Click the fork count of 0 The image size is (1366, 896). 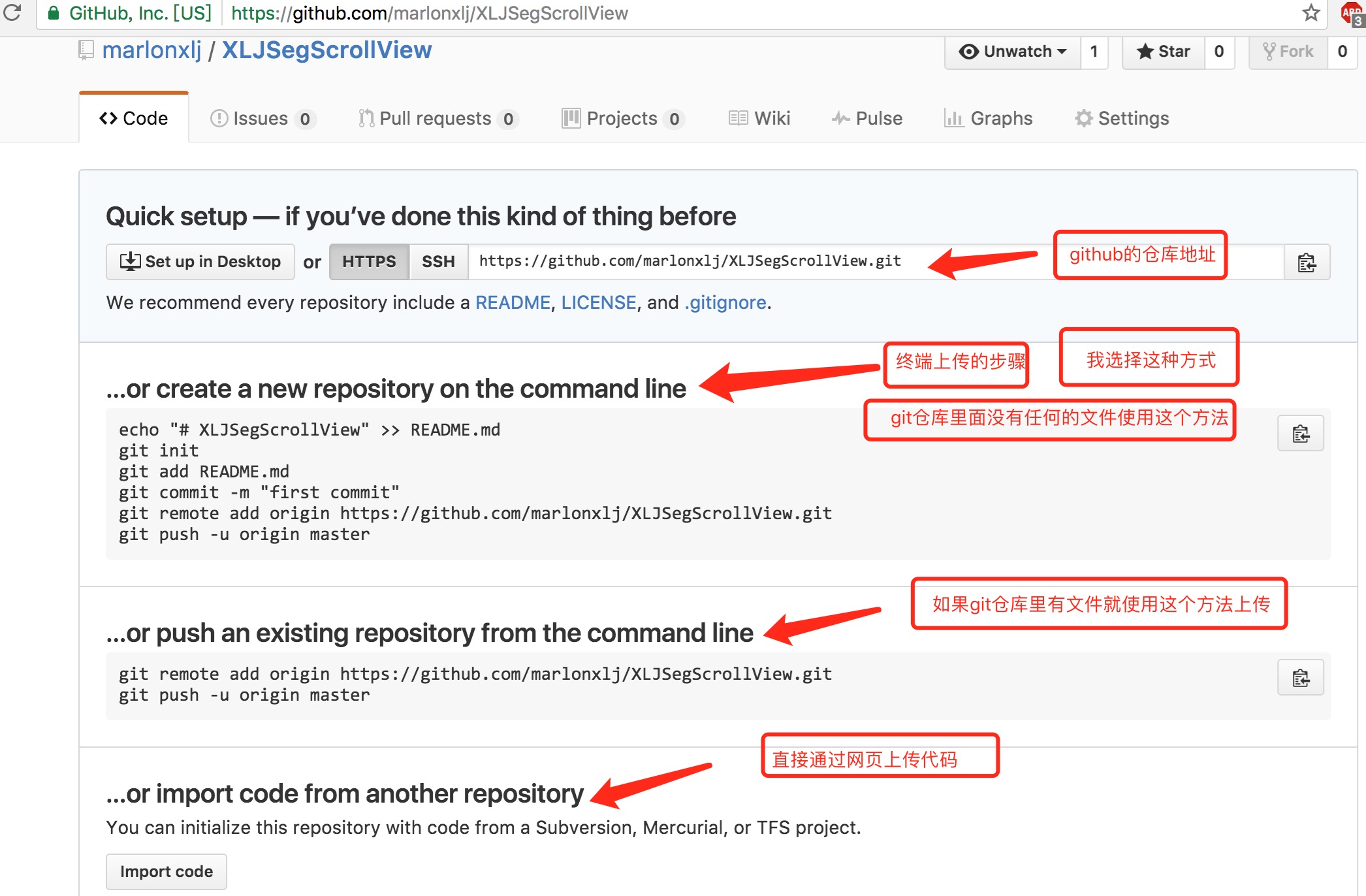pos(1342,52)
